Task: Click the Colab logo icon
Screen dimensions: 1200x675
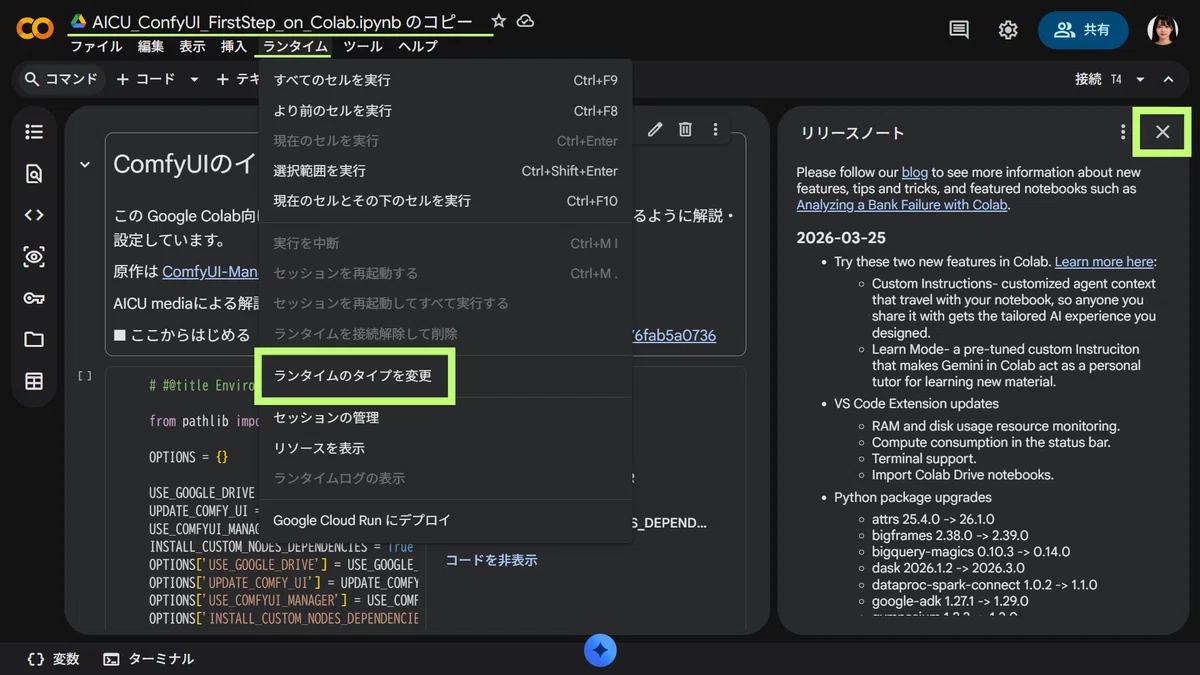Action: point(35,29)
